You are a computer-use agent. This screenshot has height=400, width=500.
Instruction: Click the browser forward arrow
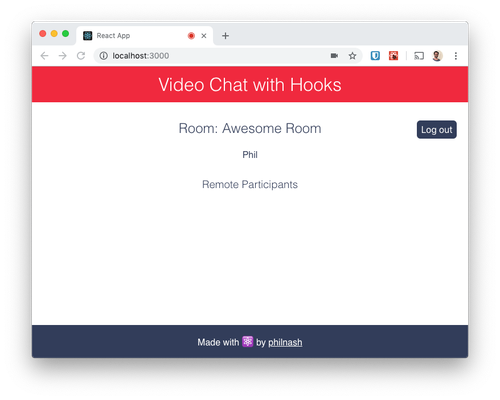click(63, 56)
